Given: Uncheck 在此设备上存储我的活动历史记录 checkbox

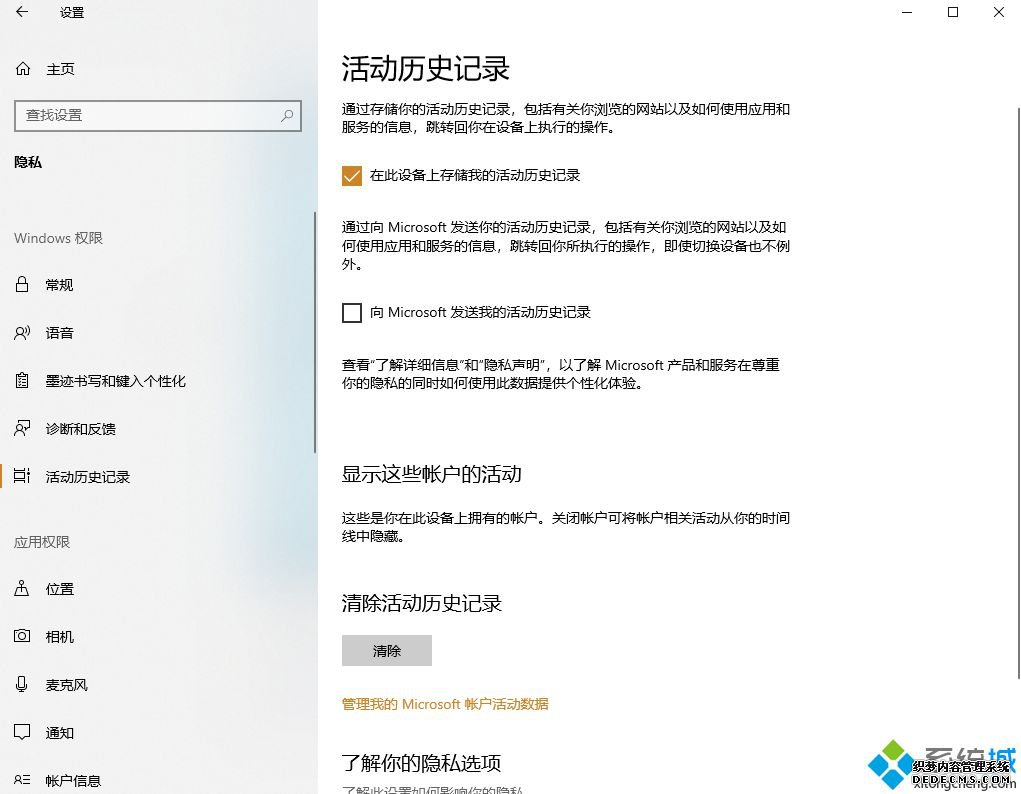Looking at the screenshot, I should (352, 176).
